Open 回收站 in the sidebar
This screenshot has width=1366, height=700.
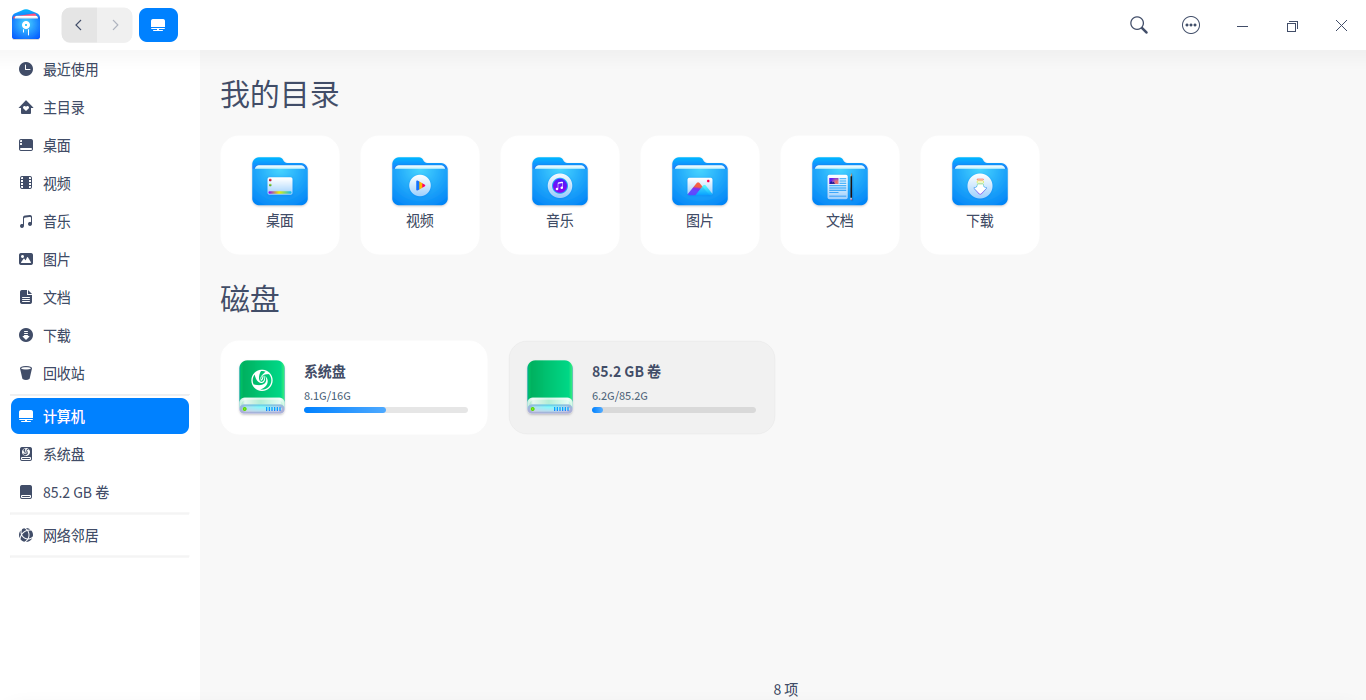(x=100, y=374)
